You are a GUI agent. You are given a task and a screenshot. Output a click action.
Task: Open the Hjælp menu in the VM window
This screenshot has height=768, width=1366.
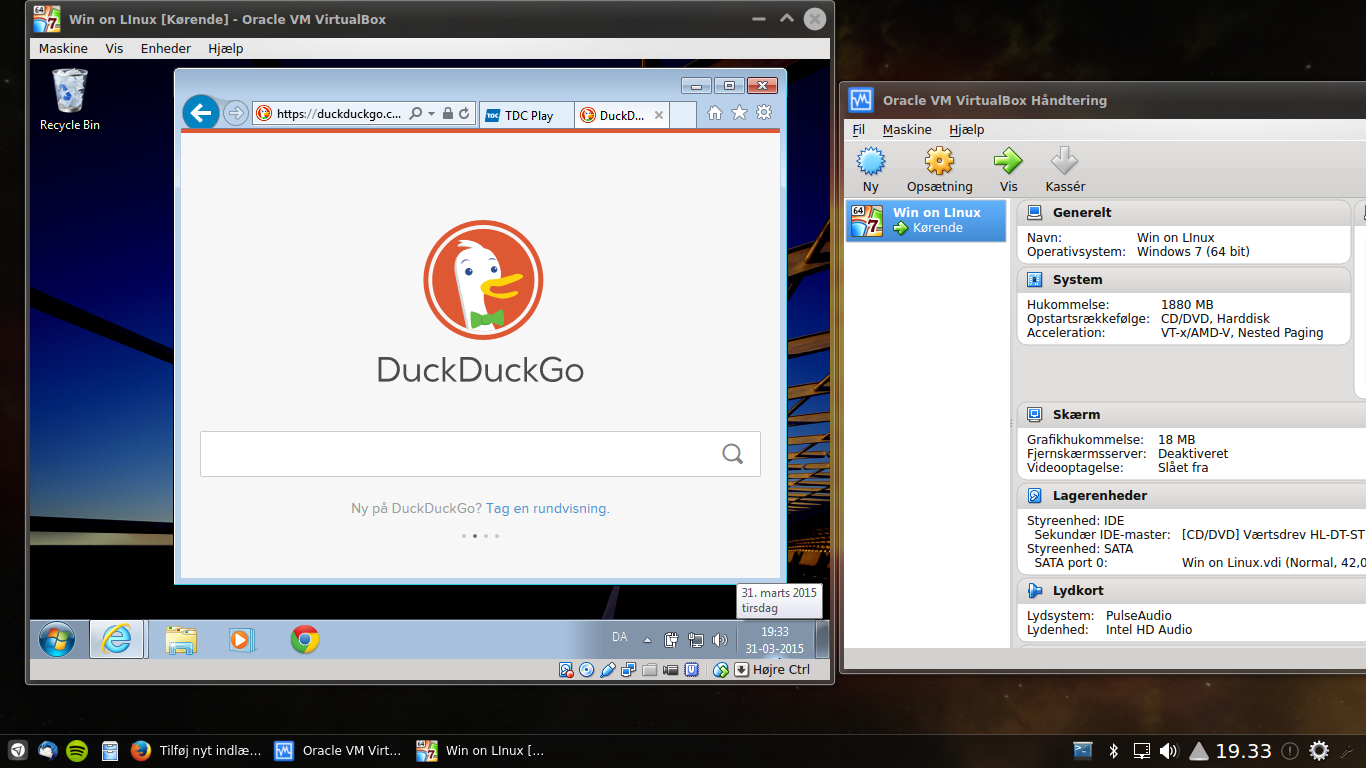click(226, 48)
